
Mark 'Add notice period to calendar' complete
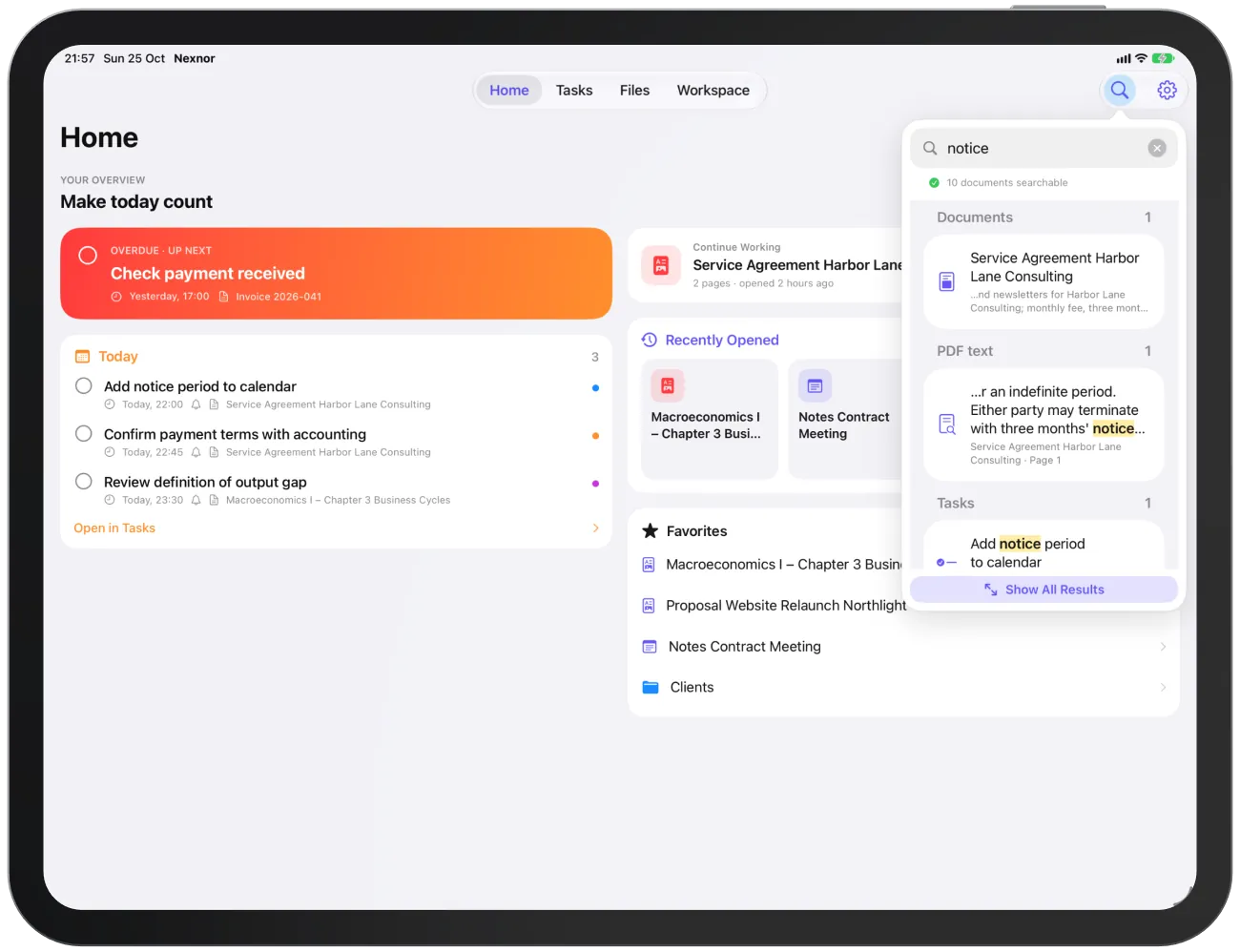[84, 385]
